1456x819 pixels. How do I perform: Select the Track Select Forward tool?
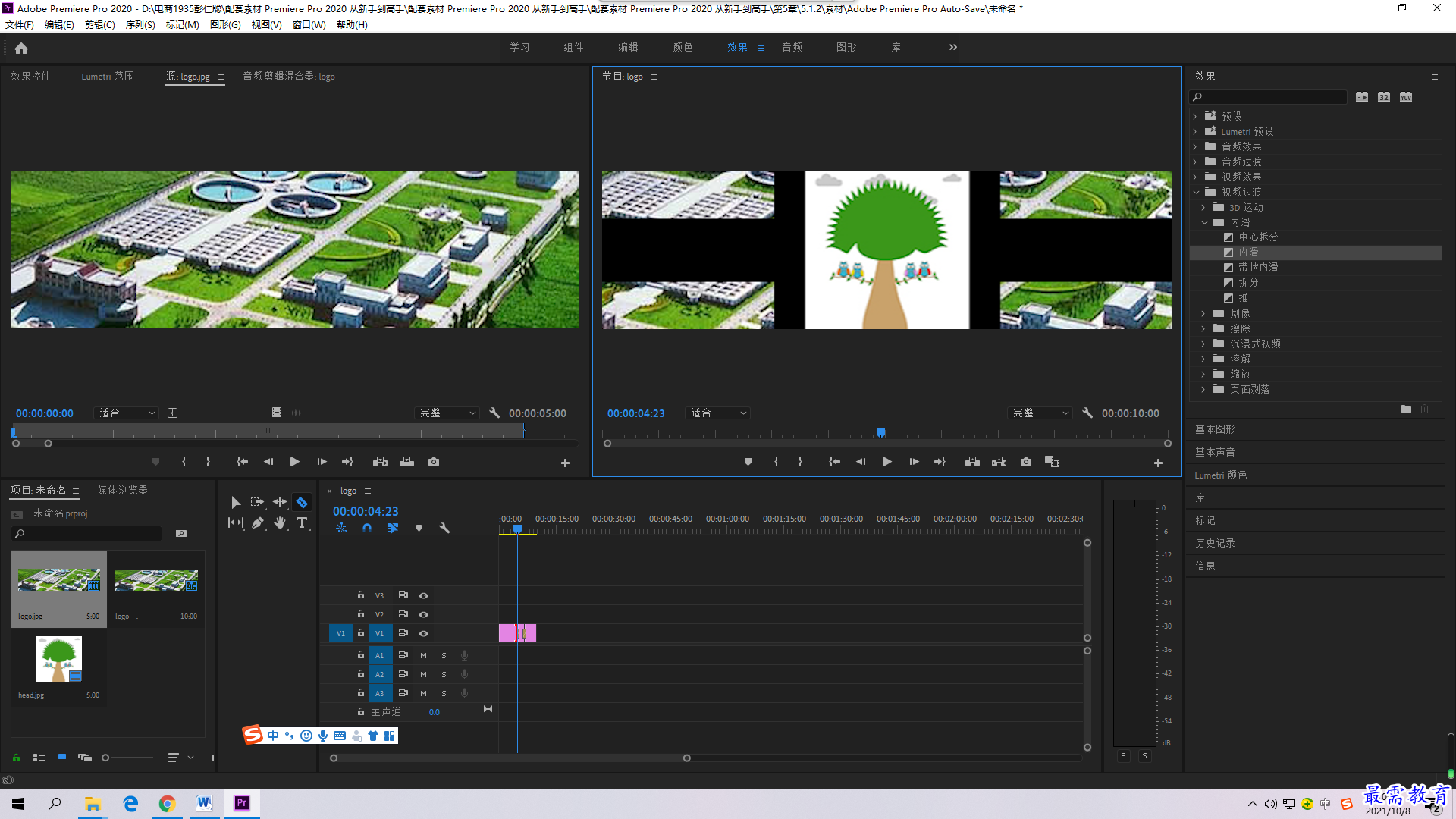257,502
